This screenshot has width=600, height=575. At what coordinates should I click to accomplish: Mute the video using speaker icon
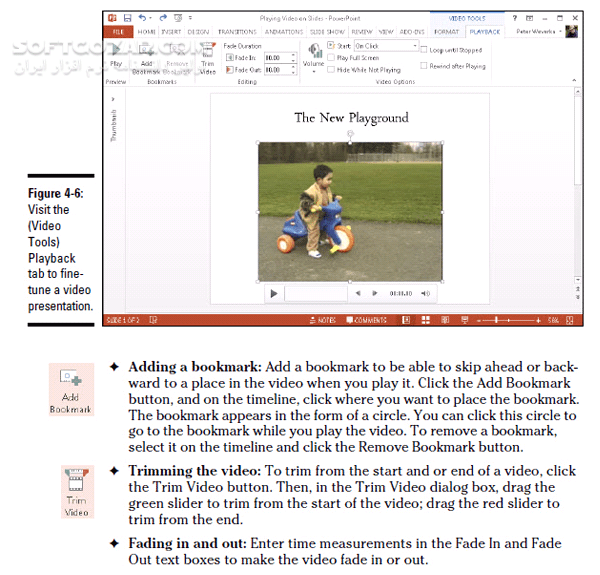(x=425, y=293)
